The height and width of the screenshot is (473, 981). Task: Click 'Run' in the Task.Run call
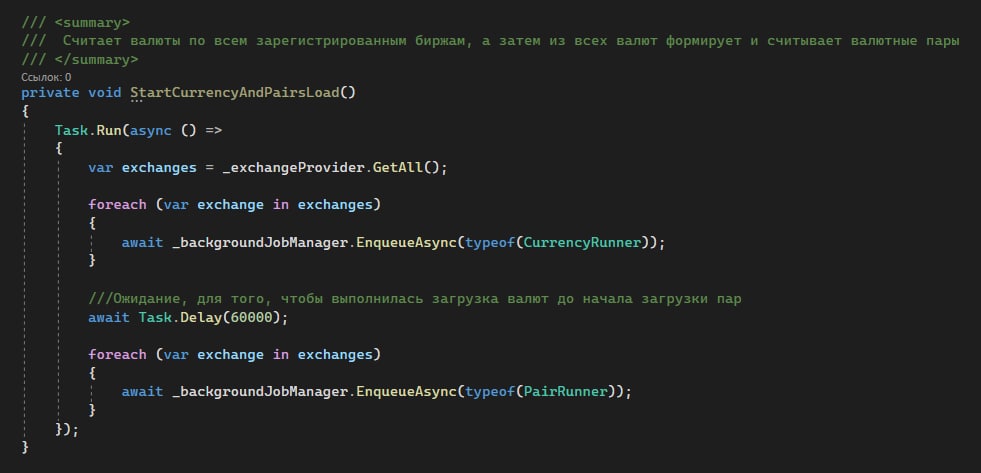point(109,130)
